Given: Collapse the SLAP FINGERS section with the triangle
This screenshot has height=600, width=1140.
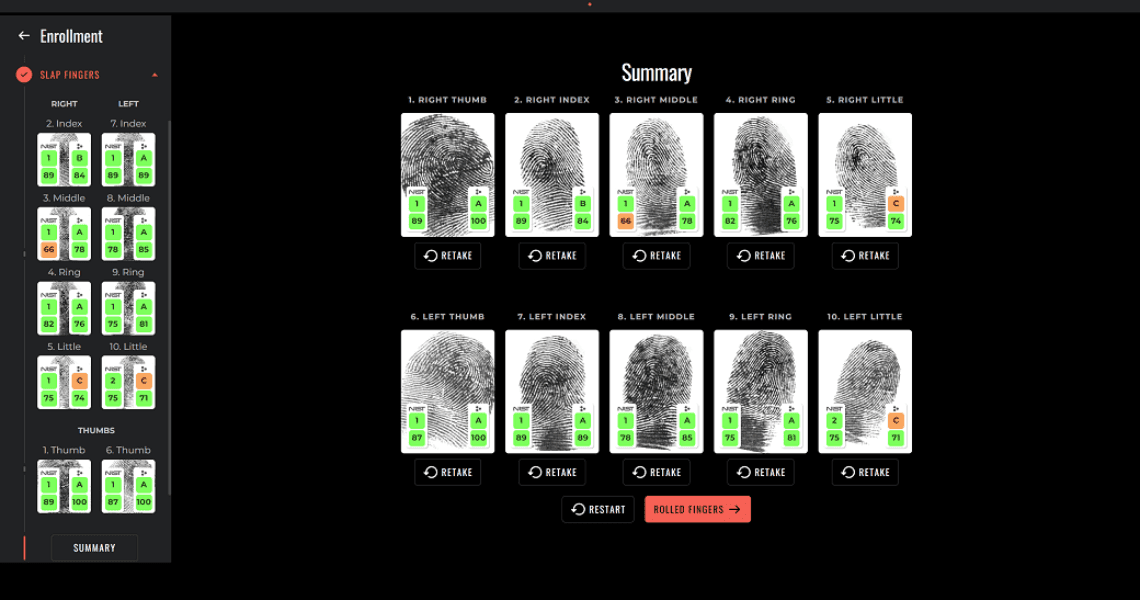Looking at the screenshot, I should (155, 74).
